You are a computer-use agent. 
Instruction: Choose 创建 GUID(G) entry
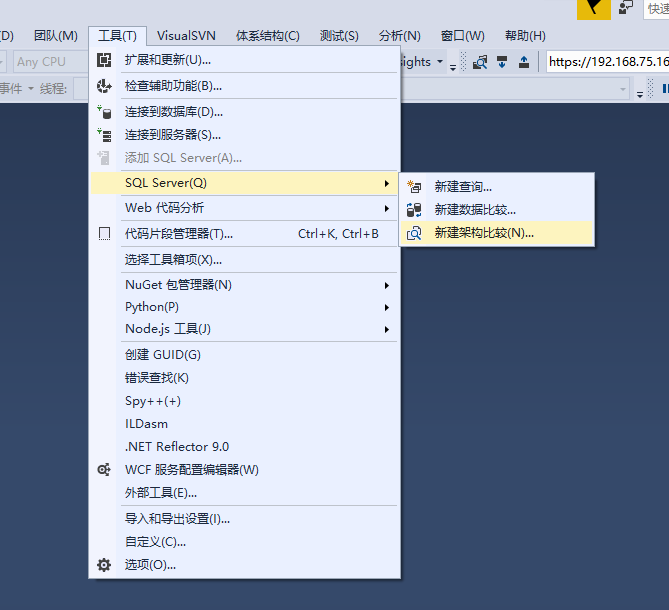(x=244, y=355)
